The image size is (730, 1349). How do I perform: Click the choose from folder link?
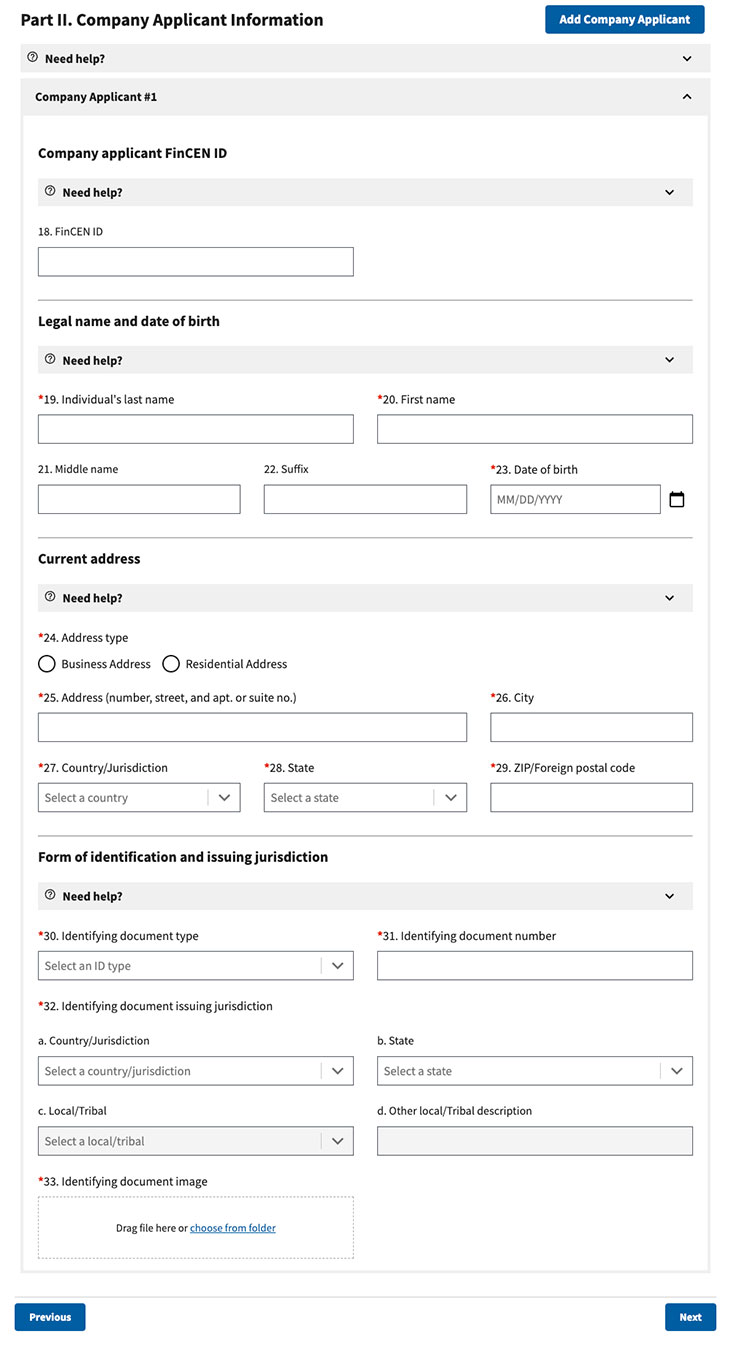coord(233,1227)
